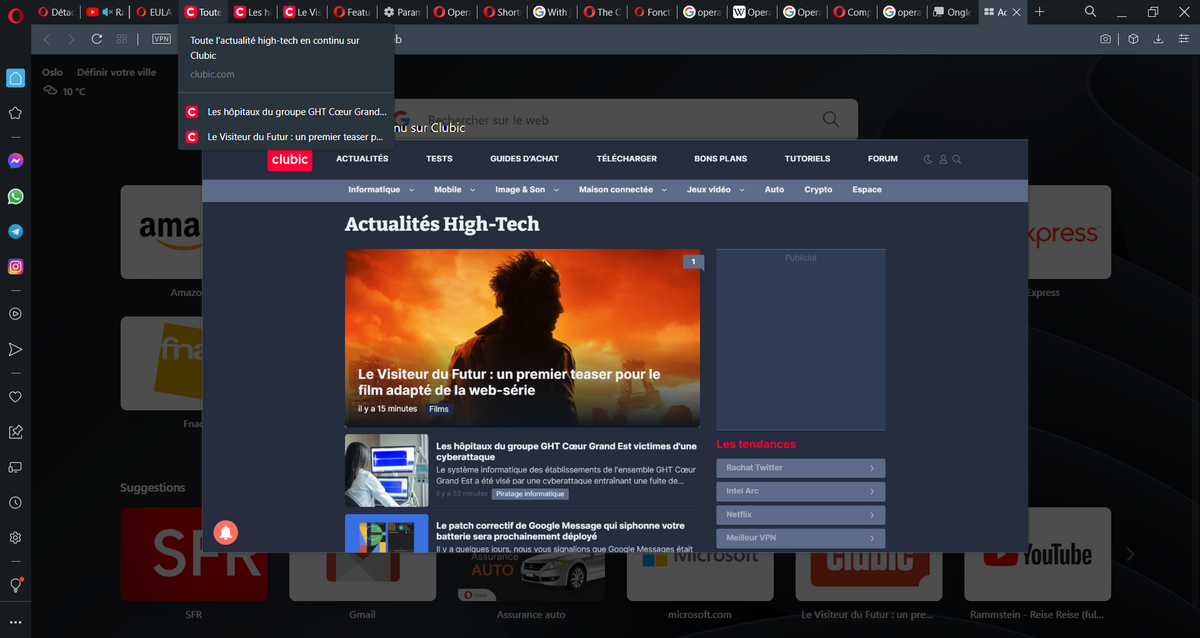The image size is (1200, 638).
Task: Reload the current page
Action: click(97, 39)
